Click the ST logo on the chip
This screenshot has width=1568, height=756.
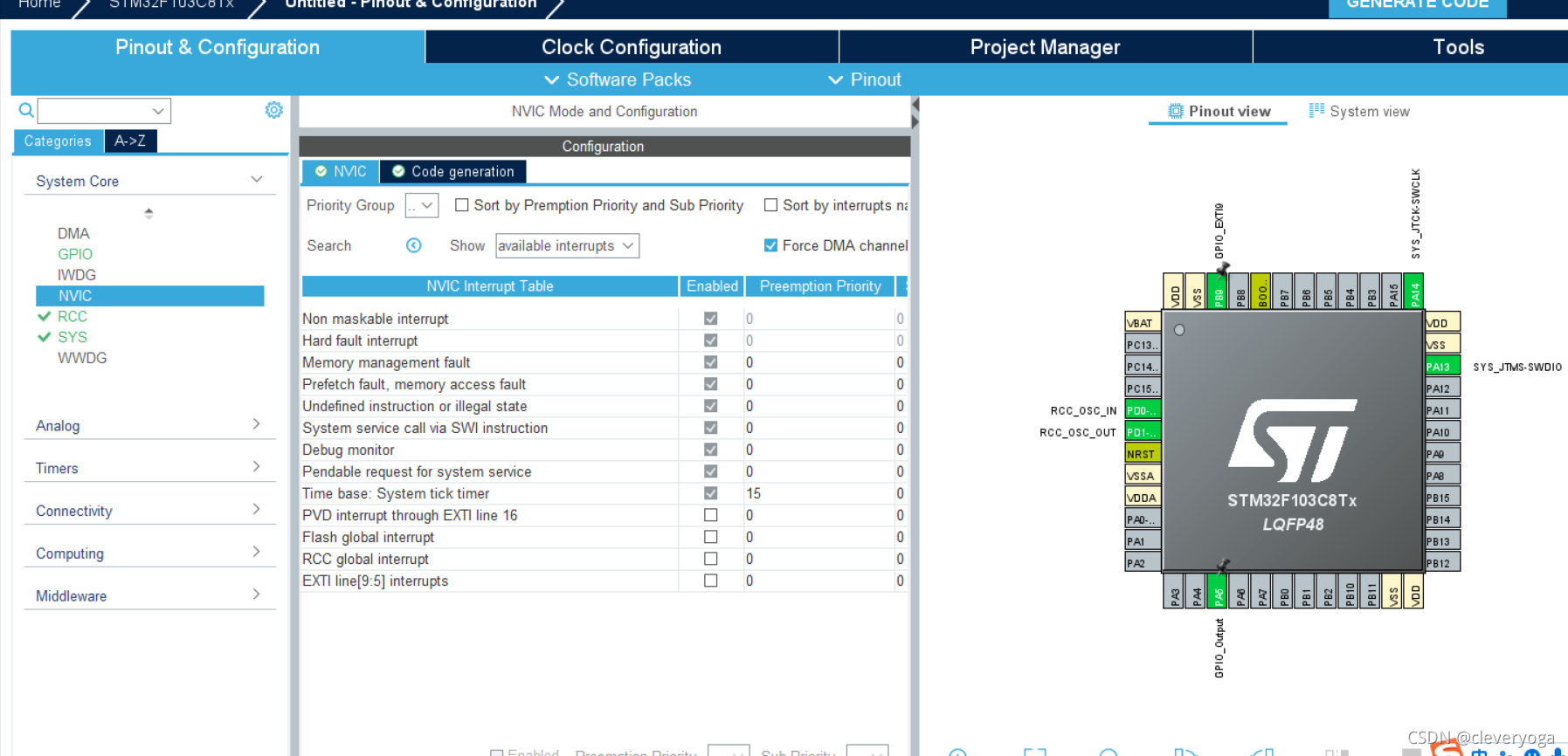tap(1293, 440)
